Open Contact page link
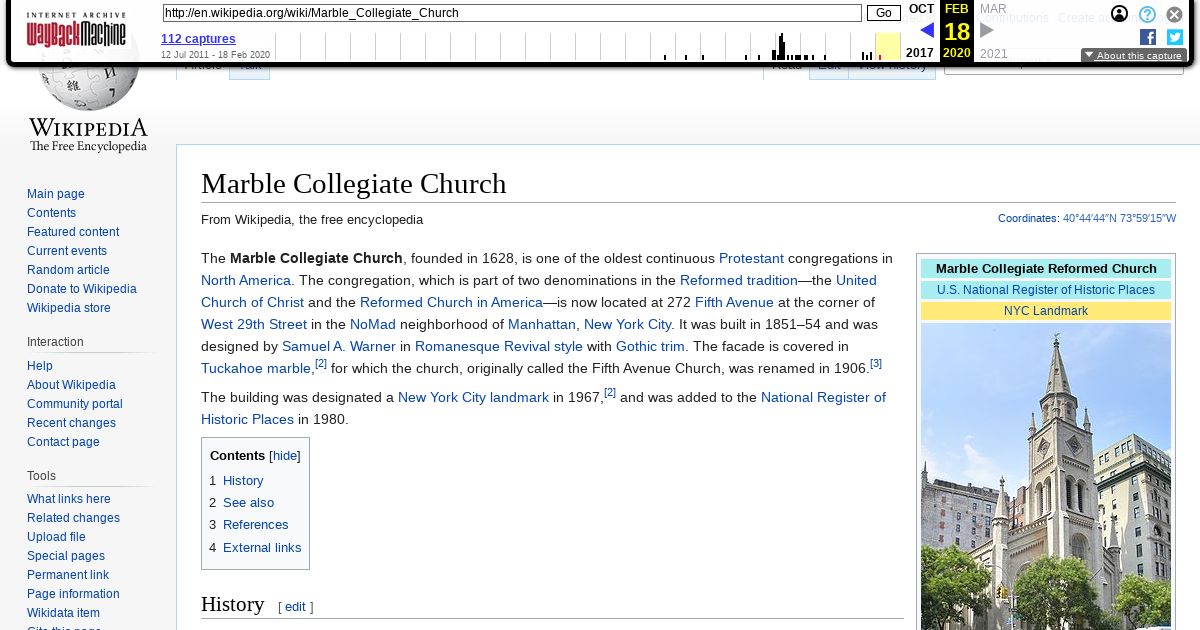The height and width of the screenshot is (630, 1200). [x=63, y=442]
